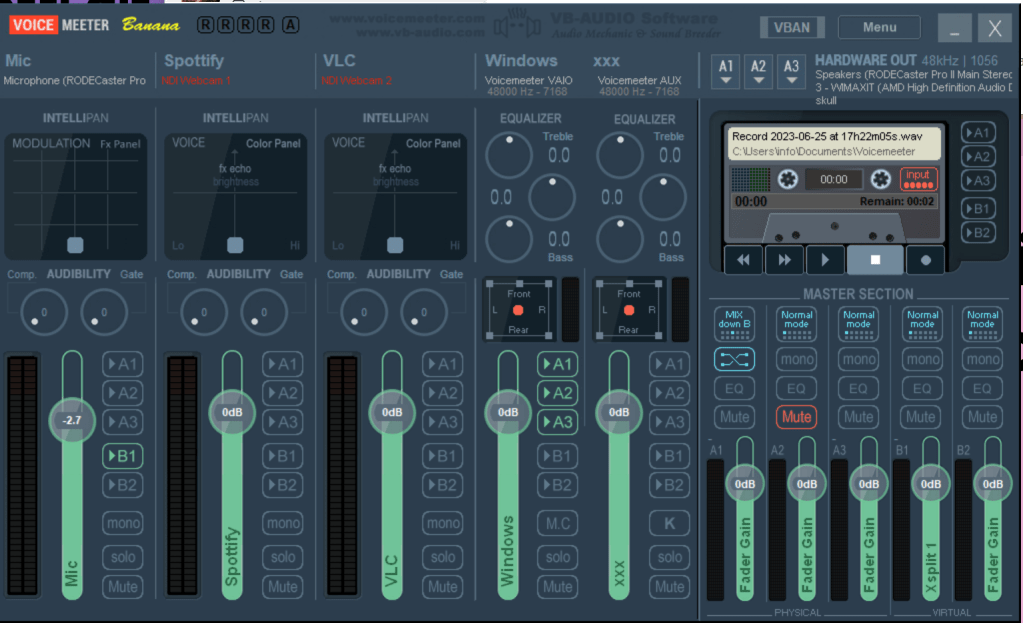Stop the cassette recorder
This screenshot has width=1023, height=623.
pos(875,260)
